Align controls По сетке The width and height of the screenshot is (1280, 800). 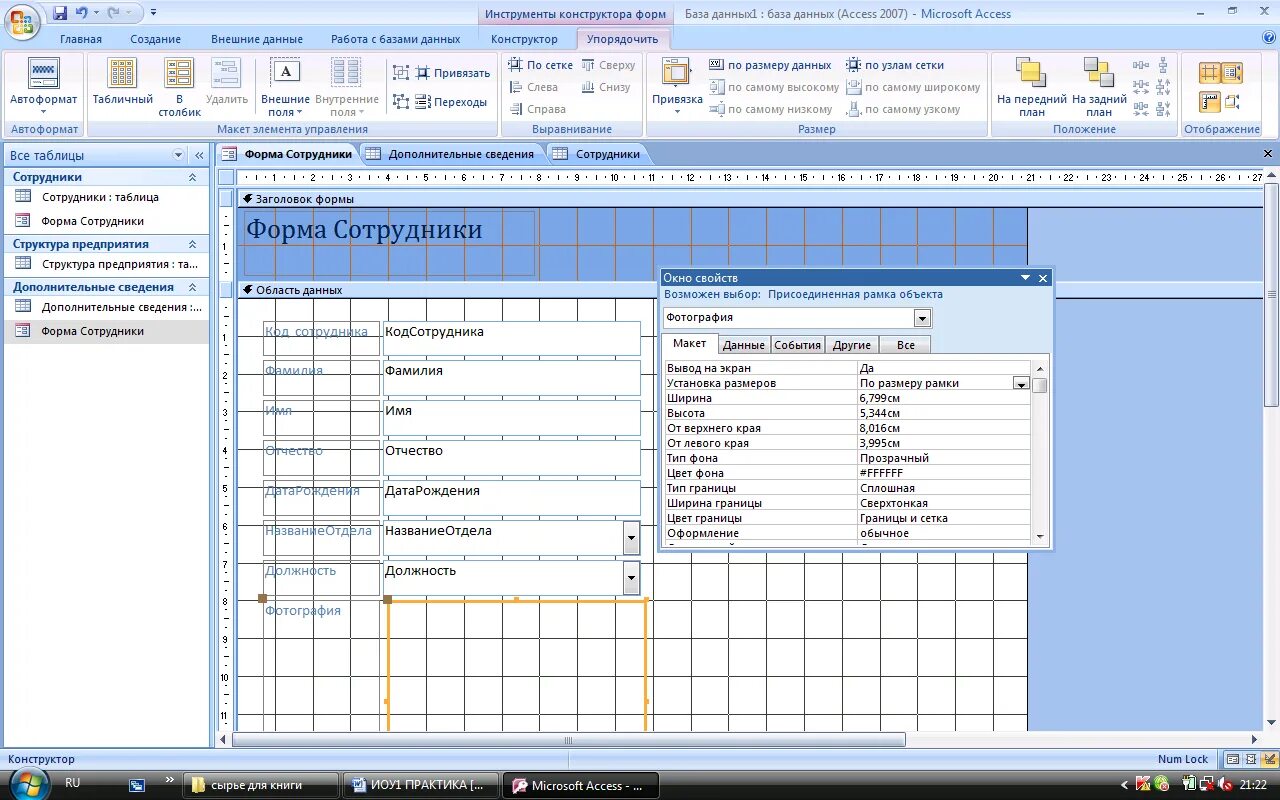(x=541, y=65)
